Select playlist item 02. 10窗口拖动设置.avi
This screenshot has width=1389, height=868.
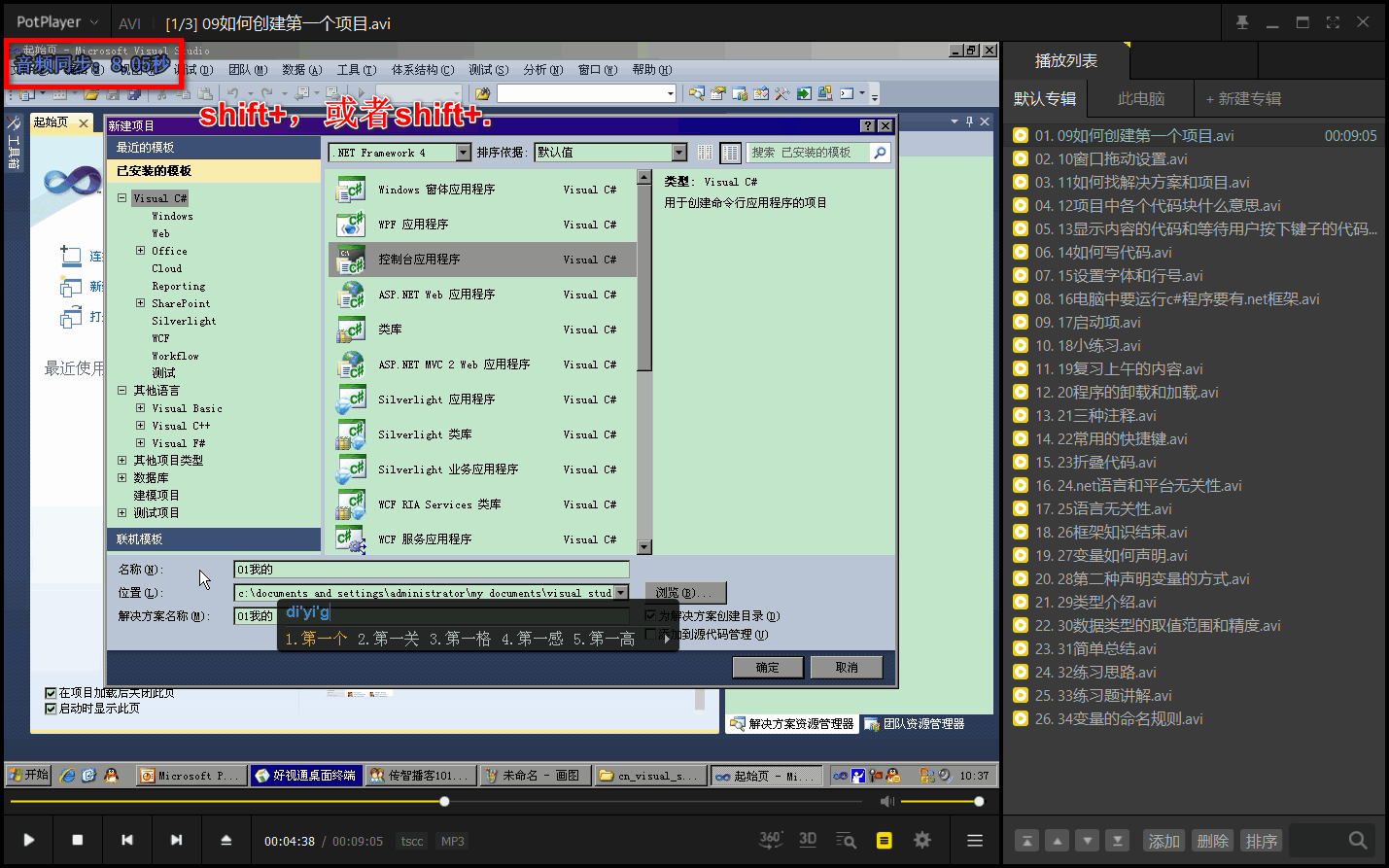pos(1195,158)
